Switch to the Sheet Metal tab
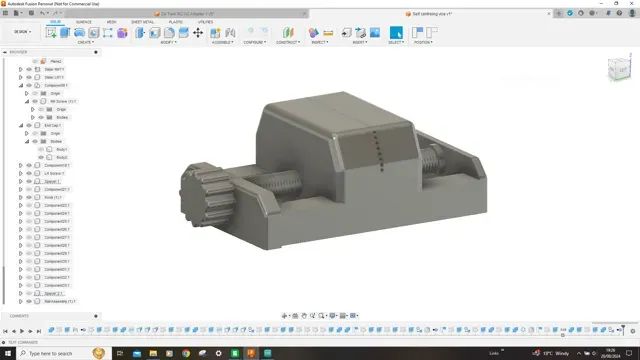This screenshot has width=640, height=360. pos(142,22)
